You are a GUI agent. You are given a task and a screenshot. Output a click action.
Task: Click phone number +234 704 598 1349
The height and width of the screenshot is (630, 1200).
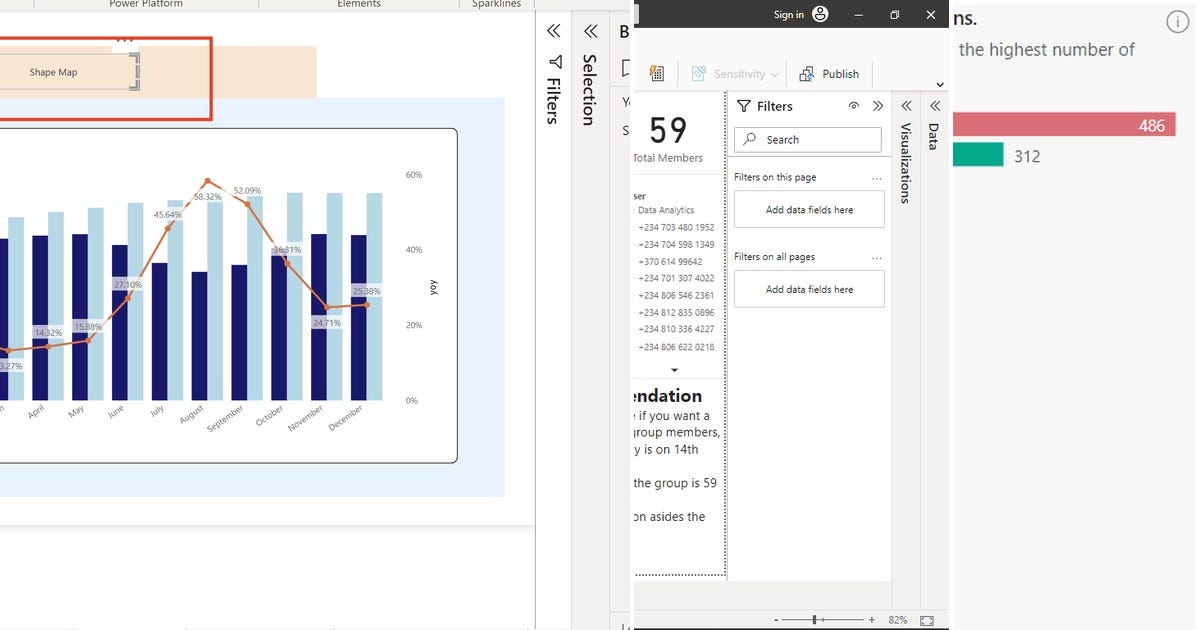(676, 245)
